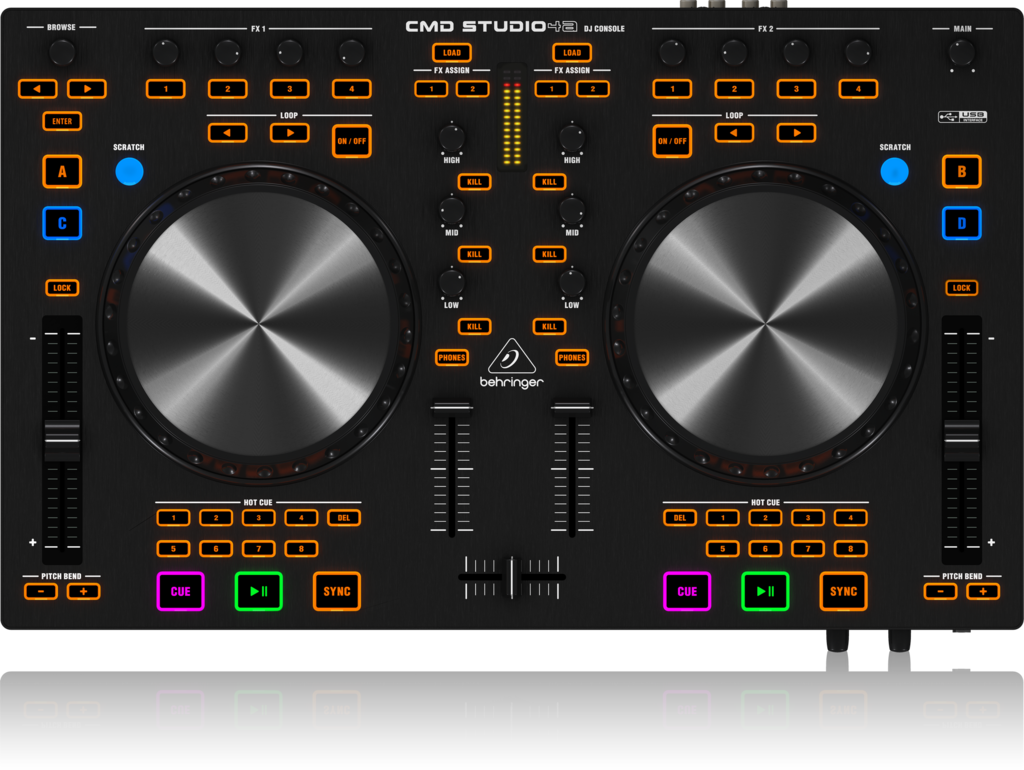Hit the ENTER button under Browse
Image resolution: width=1024 pixels, height=770 pixels.
[x=62, y=121]
